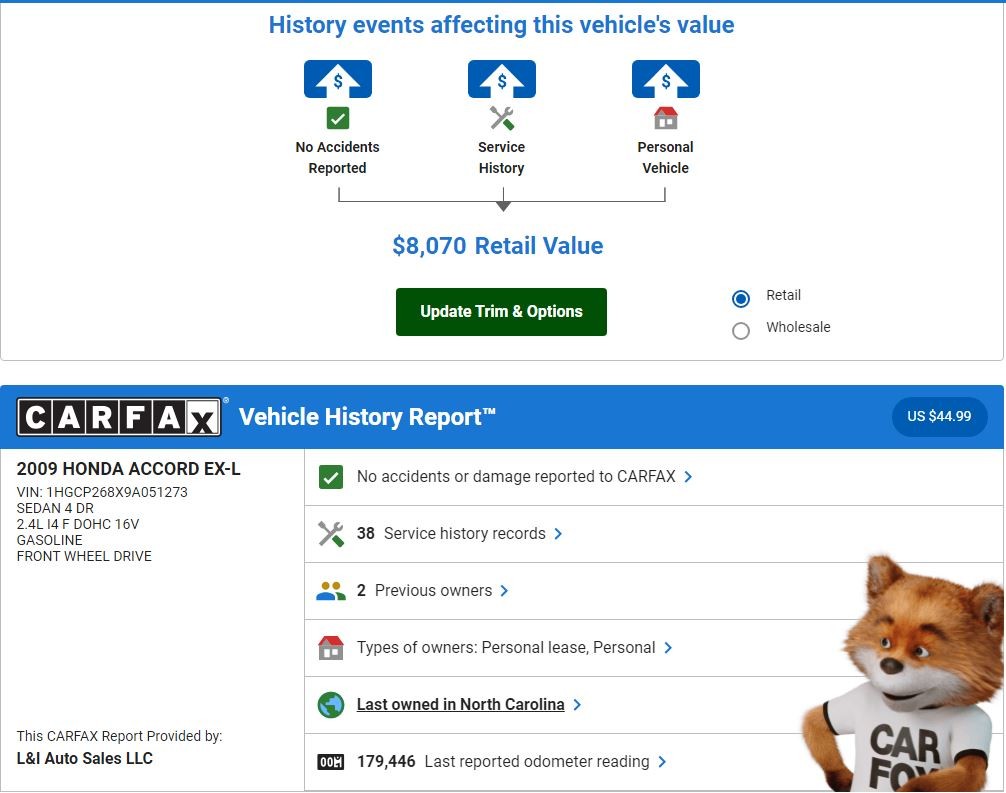Click the US $44.99 price button
1006x793 pixels.
point(939,416)
